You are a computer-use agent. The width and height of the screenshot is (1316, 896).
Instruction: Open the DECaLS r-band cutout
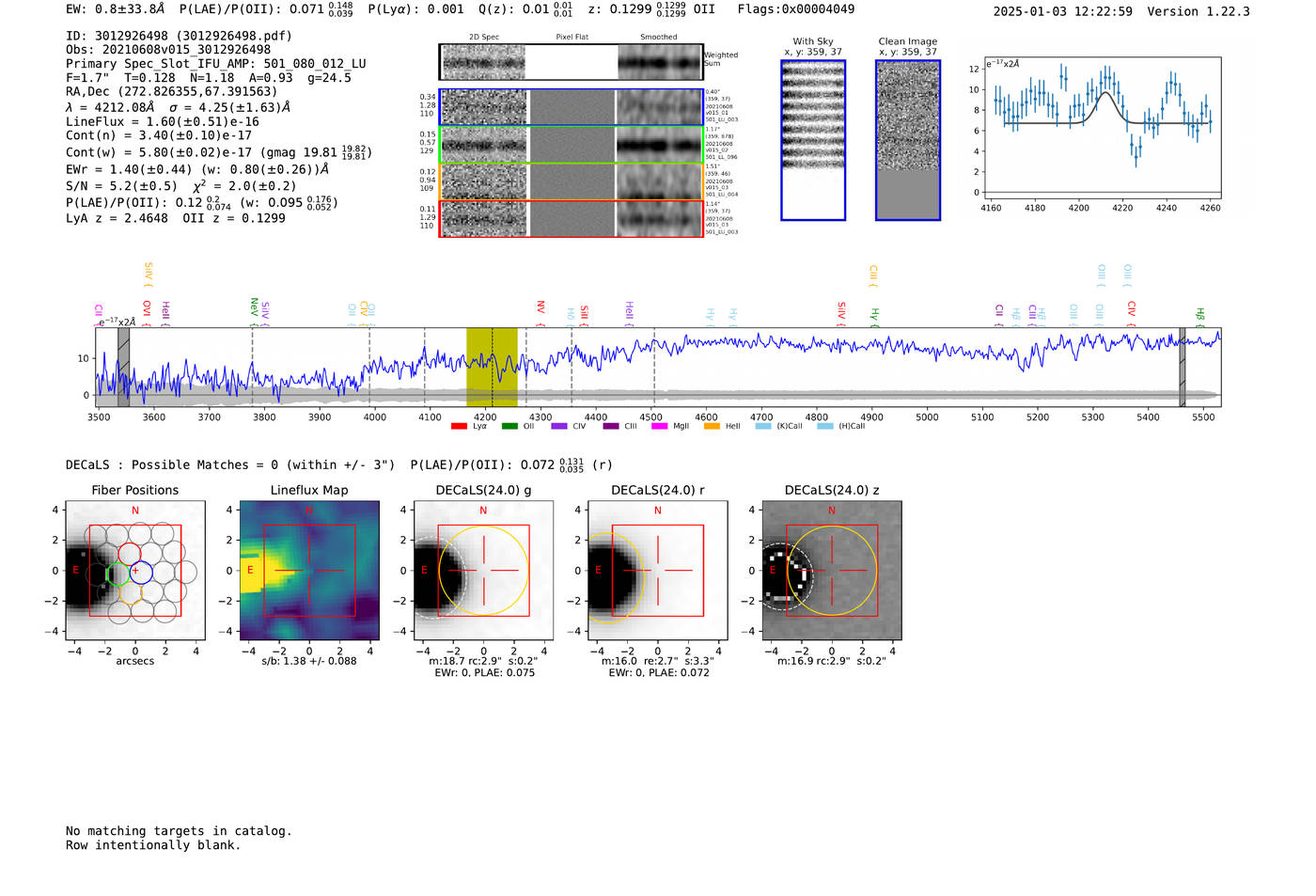(657, 571)
